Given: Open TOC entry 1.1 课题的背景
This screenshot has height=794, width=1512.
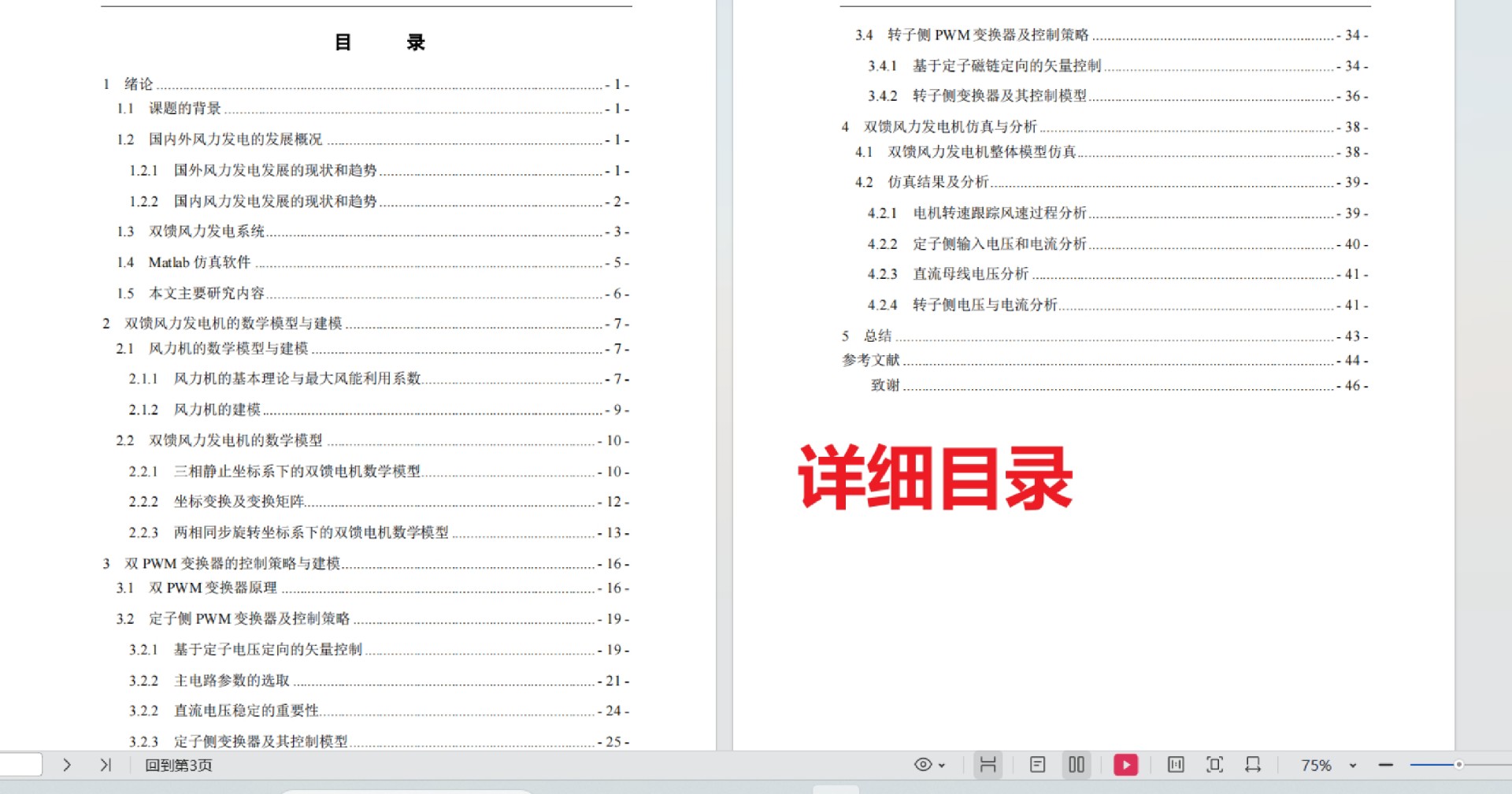Looking at the screenshot, I should 373,108.
